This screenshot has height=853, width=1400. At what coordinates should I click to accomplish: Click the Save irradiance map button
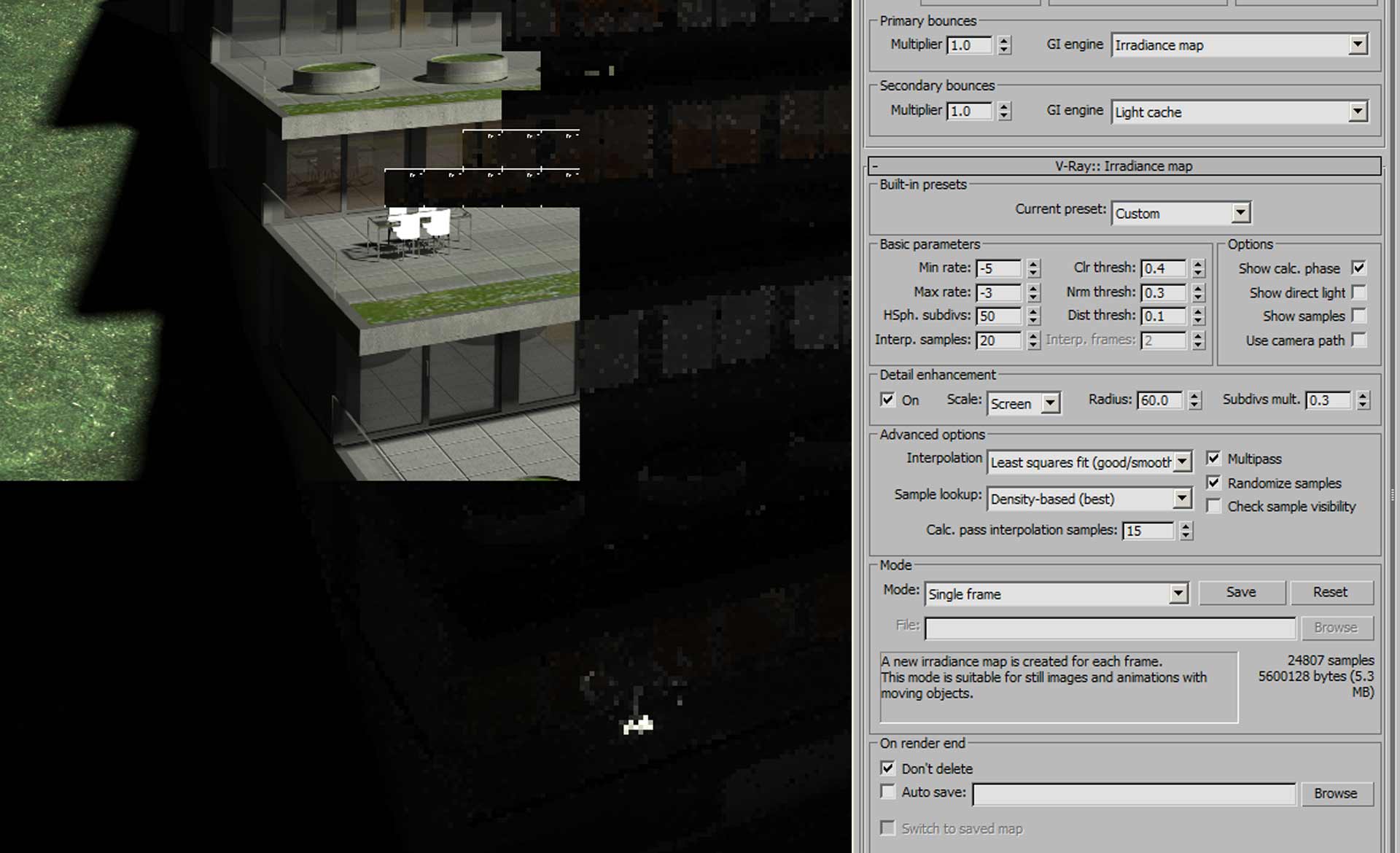pyautogui.click(x=1241, y=592)
